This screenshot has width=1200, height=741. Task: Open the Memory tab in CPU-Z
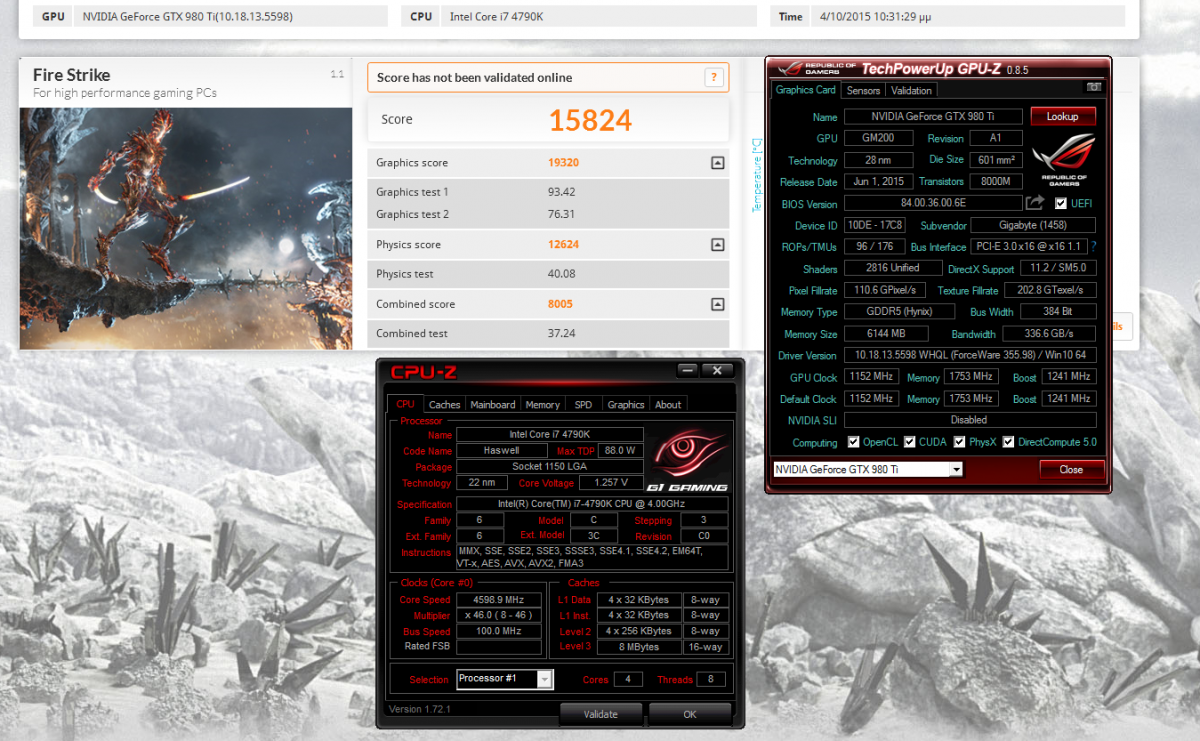point(543,405)
